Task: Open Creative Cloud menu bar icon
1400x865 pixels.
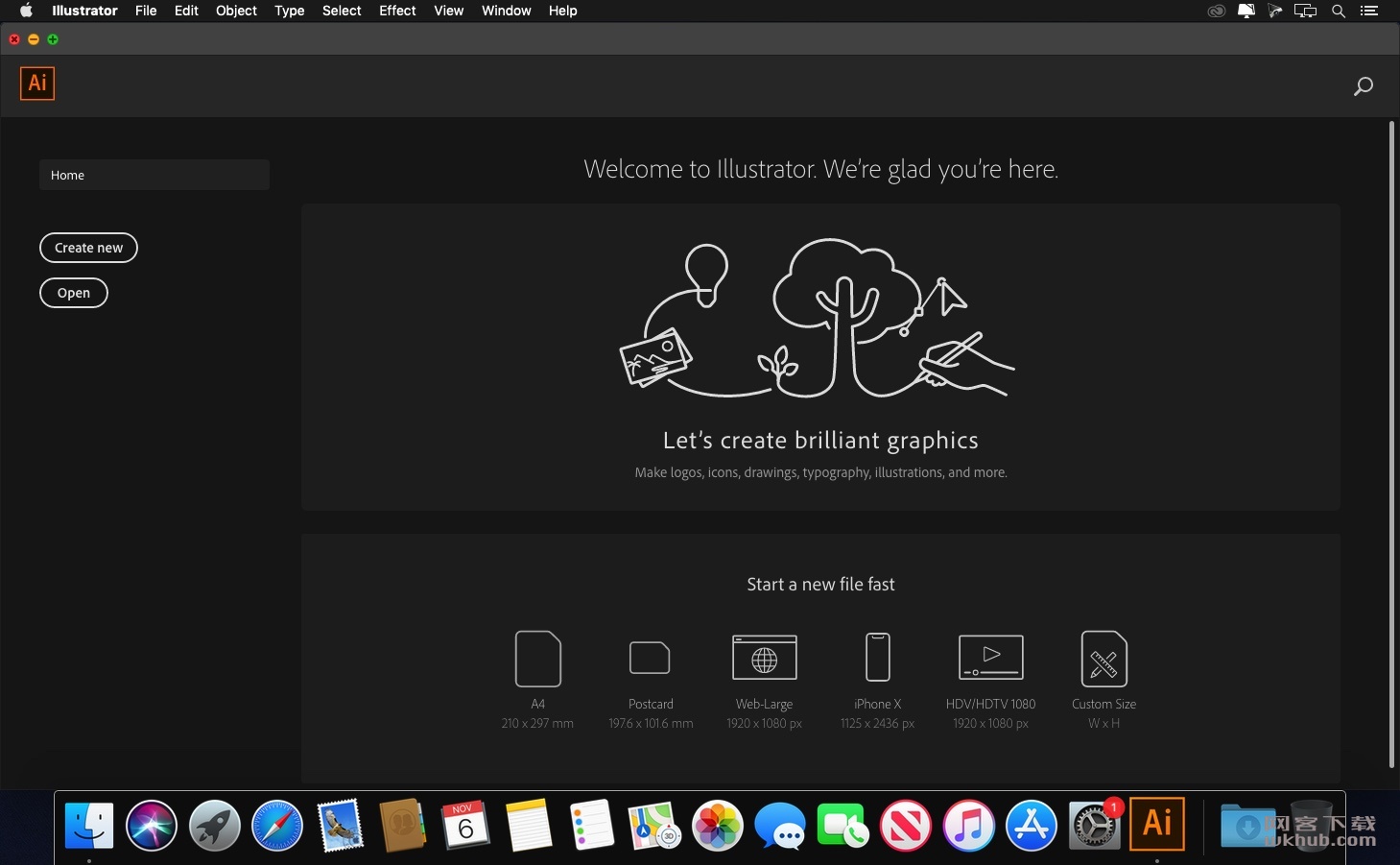Action: tap(1217, 11)
